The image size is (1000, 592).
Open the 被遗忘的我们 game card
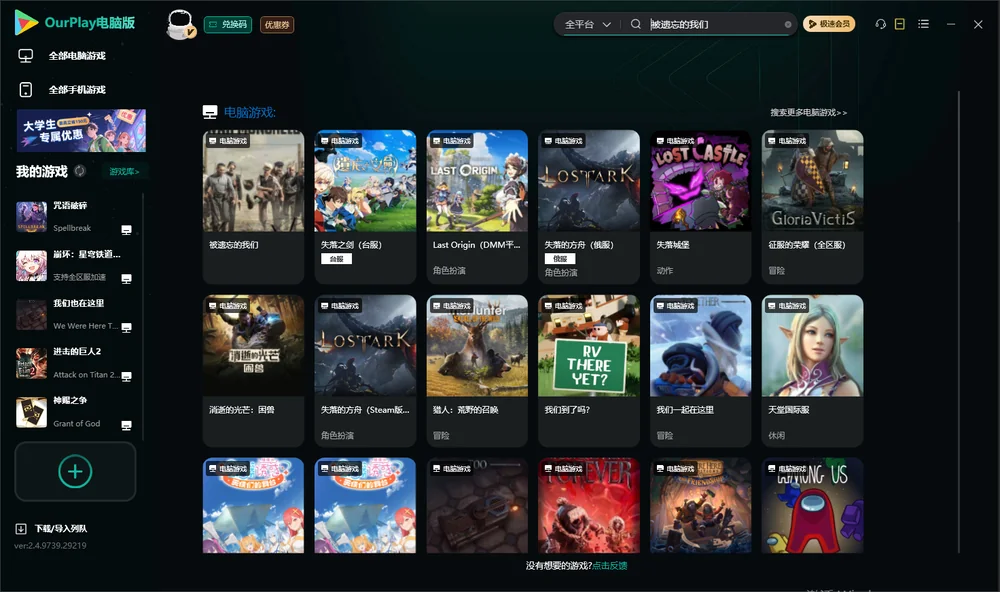point(253,207)
